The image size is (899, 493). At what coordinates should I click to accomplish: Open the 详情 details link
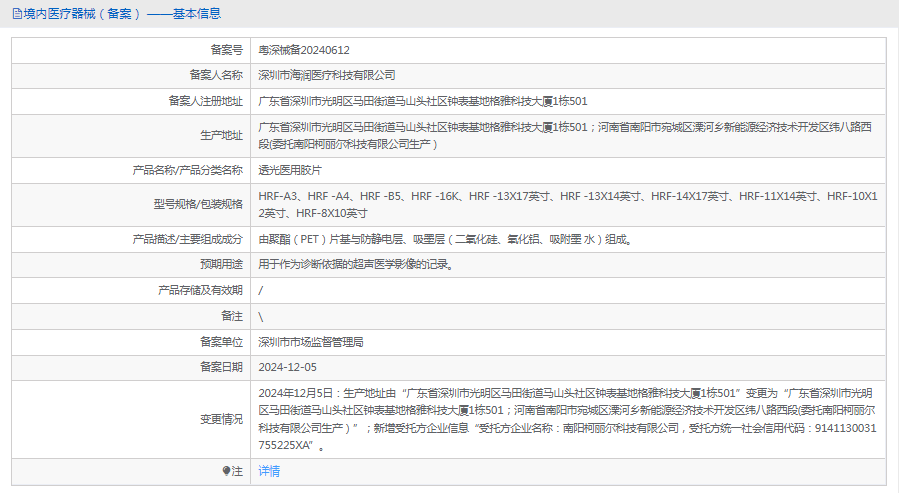coord(269,471)
